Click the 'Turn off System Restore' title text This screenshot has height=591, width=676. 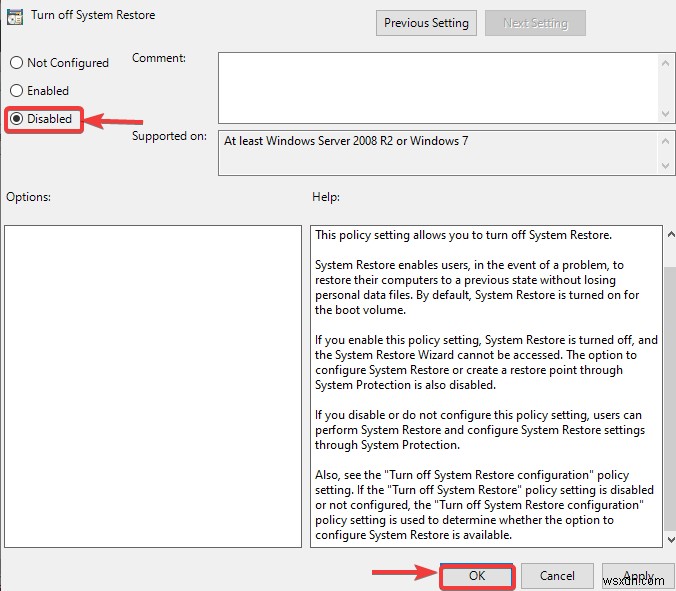click(93, 15)
